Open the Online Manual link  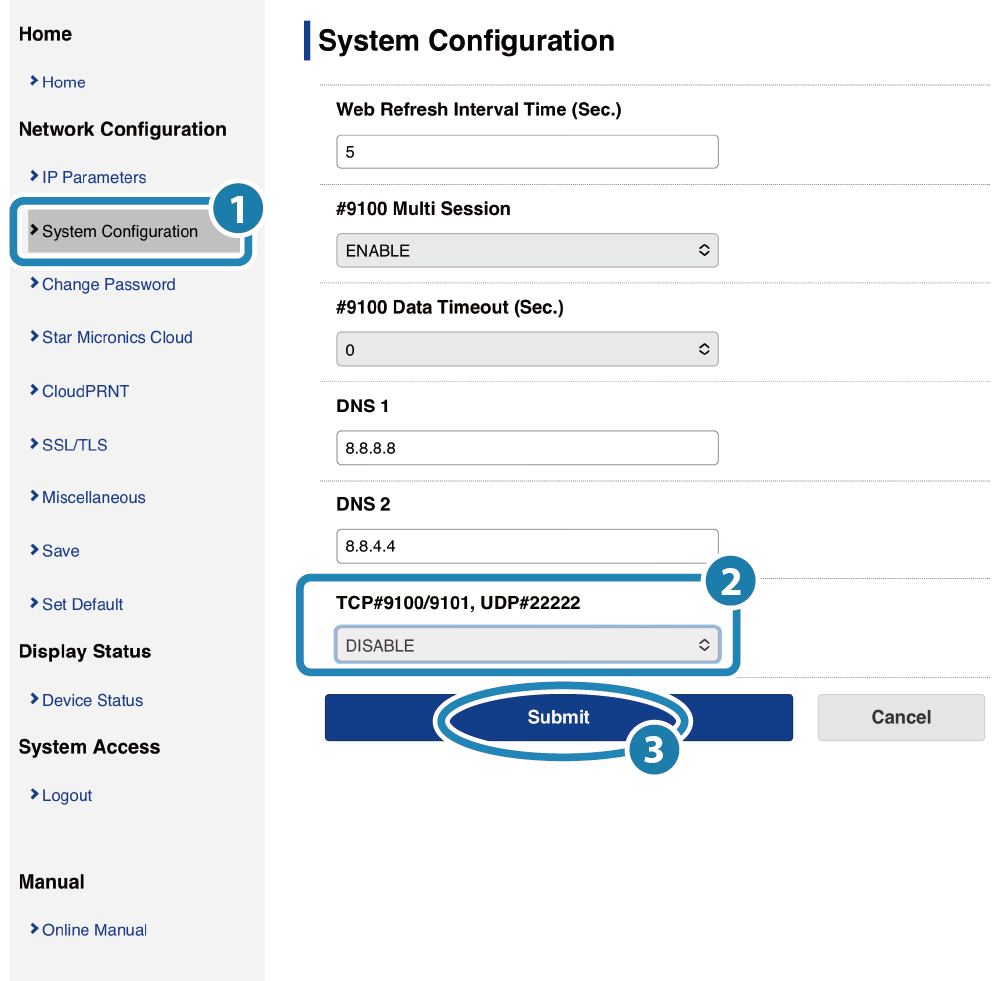[94, 930]
